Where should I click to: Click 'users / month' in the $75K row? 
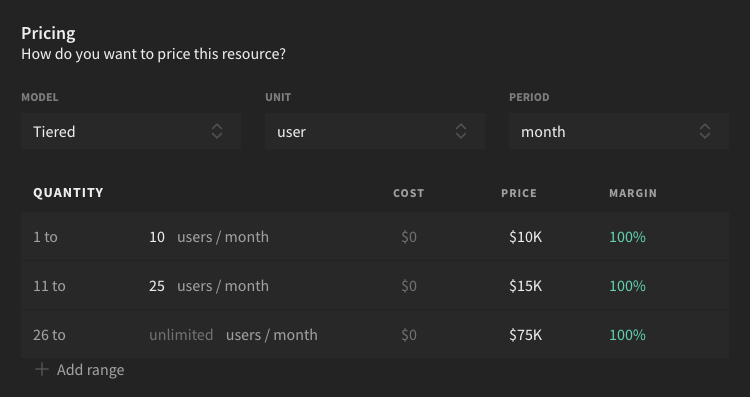(272, 334)
